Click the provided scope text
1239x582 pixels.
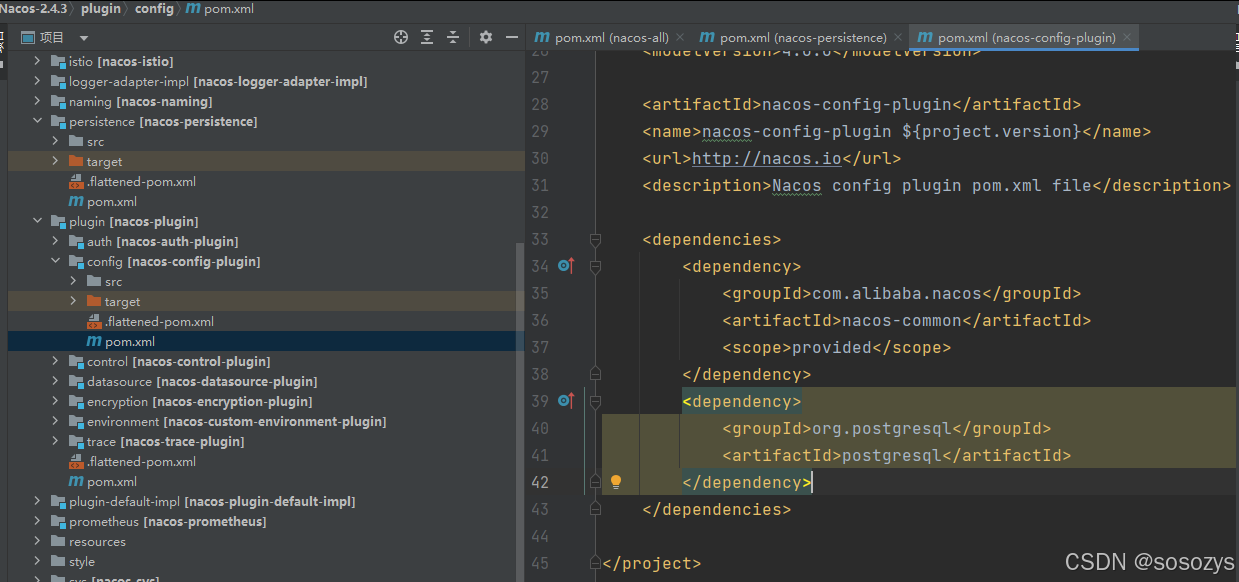point(832,347)
